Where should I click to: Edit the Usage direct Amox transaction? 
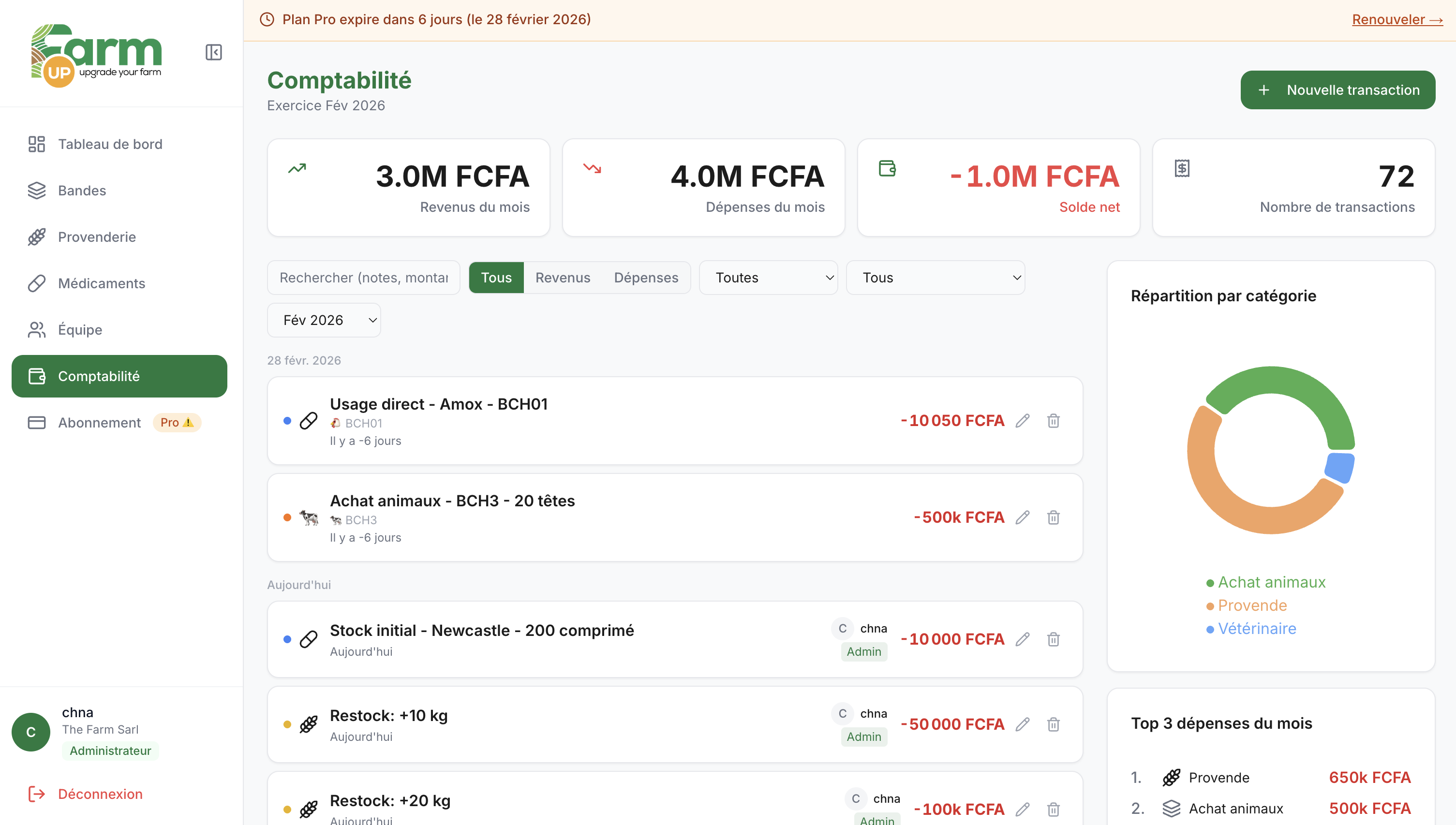pyautogui.click(x=1023, y=420)
